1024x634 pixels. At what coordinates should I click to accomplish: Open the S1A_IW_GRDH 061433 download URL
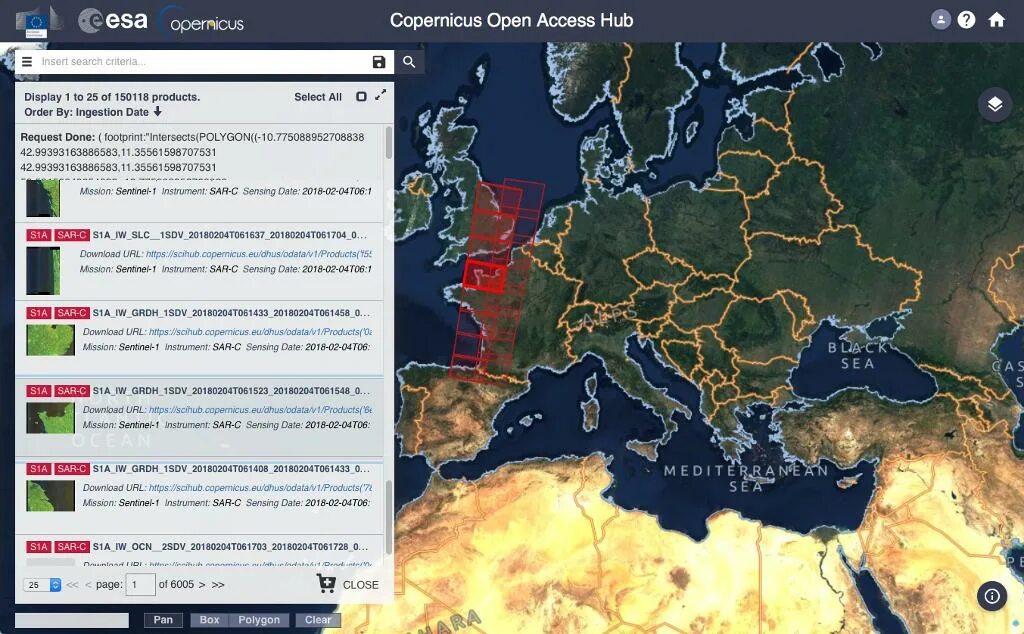coord(261,332)
